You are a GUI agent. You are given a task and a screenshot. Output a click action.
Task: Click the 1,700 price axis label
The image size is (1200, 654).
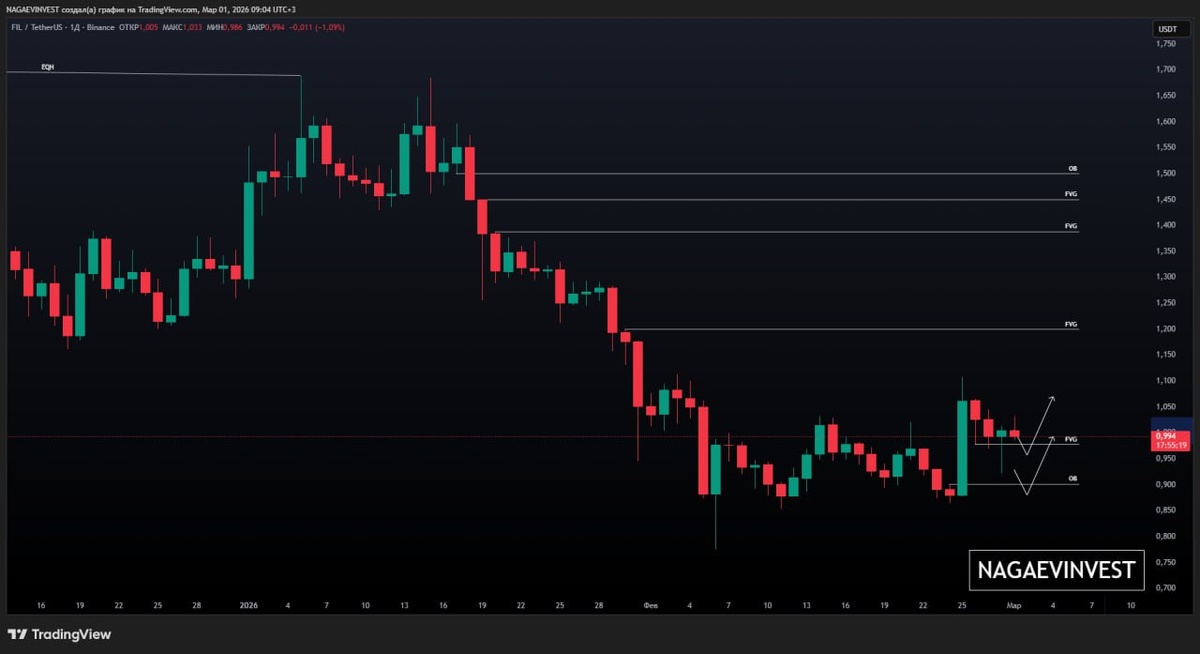point(1166,70)
